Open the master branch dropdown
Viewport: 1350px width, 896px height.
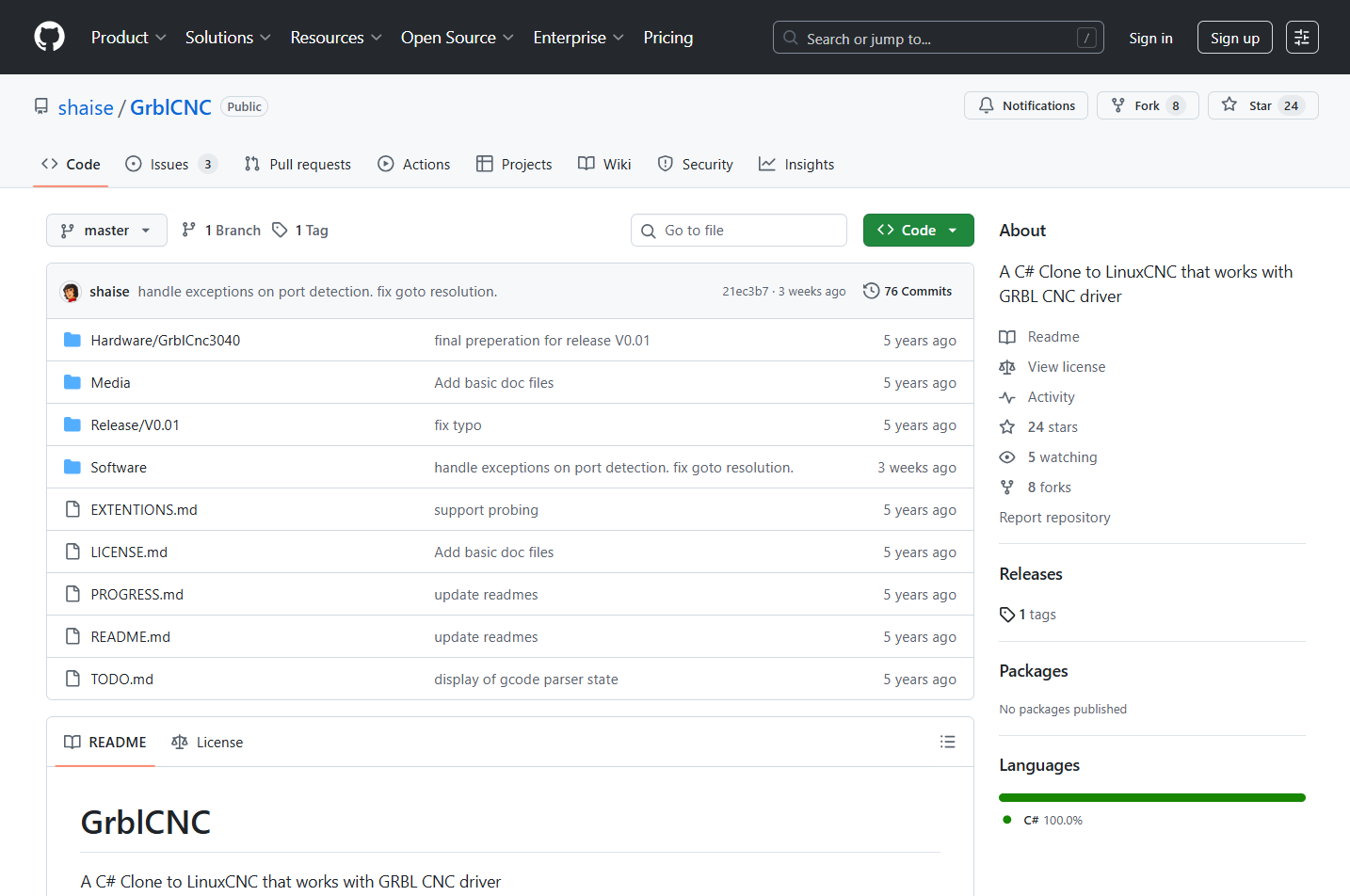point(106,230)
